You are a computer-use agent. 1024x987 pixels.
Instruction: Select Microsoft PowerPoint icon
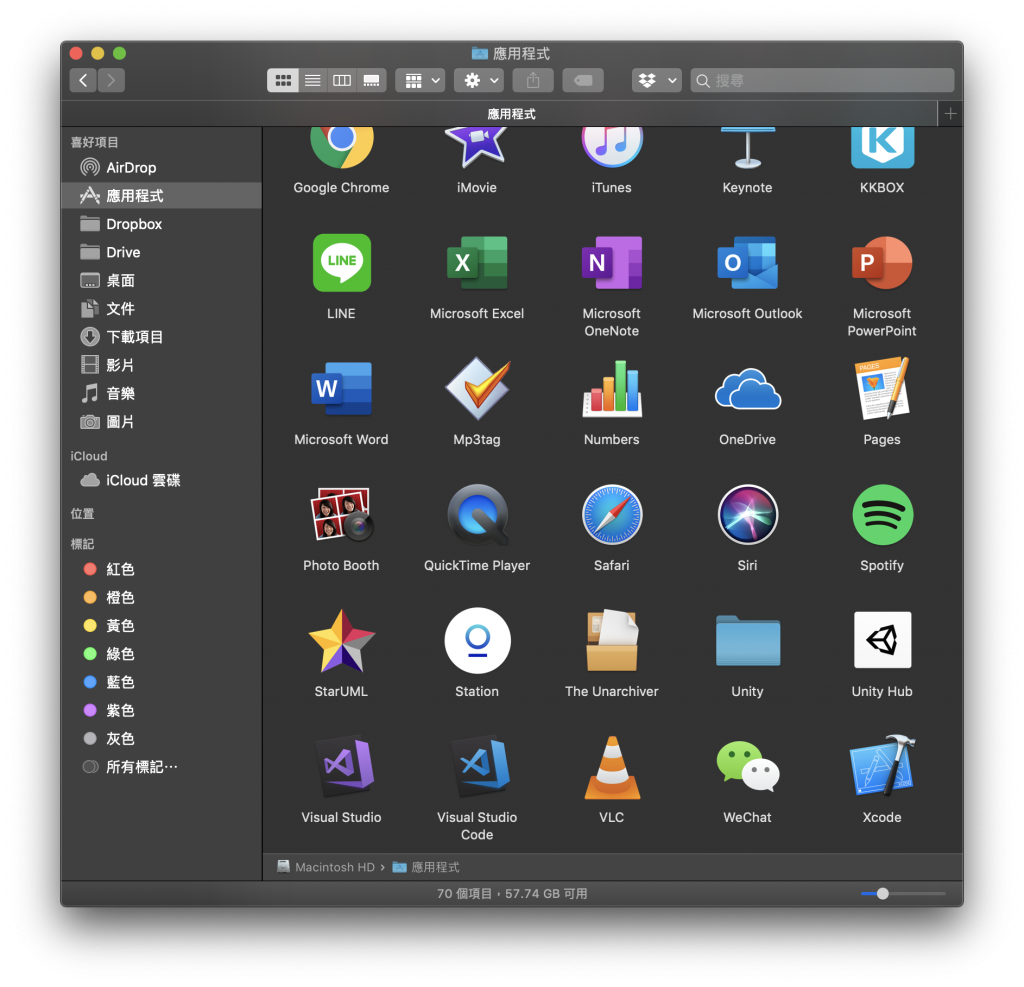point(882,263)
